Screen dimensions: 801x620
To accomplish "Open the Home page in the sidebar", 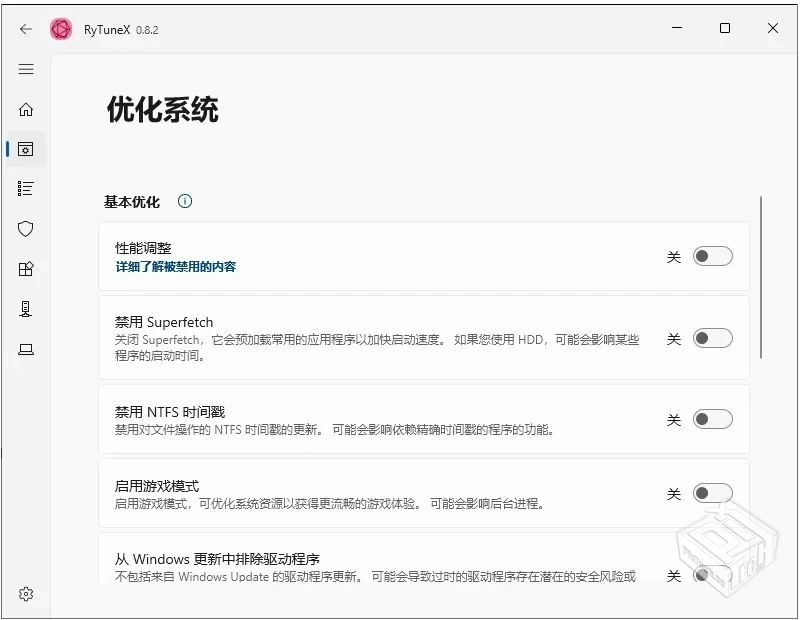I will (26, 110).
